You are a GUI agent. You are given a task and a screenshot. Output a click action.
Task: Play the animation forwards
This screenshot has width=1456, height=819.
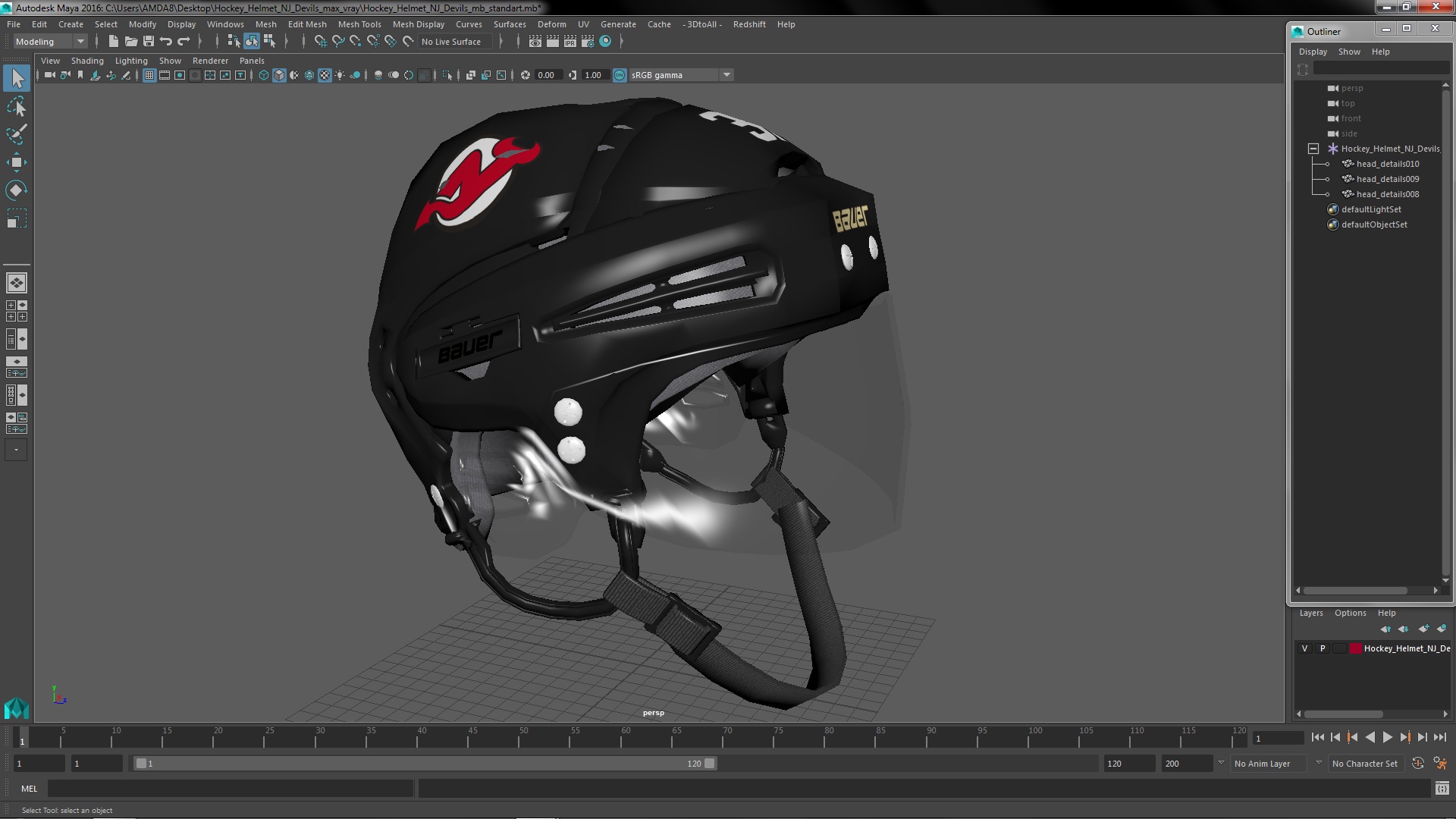pos(1387,737)
